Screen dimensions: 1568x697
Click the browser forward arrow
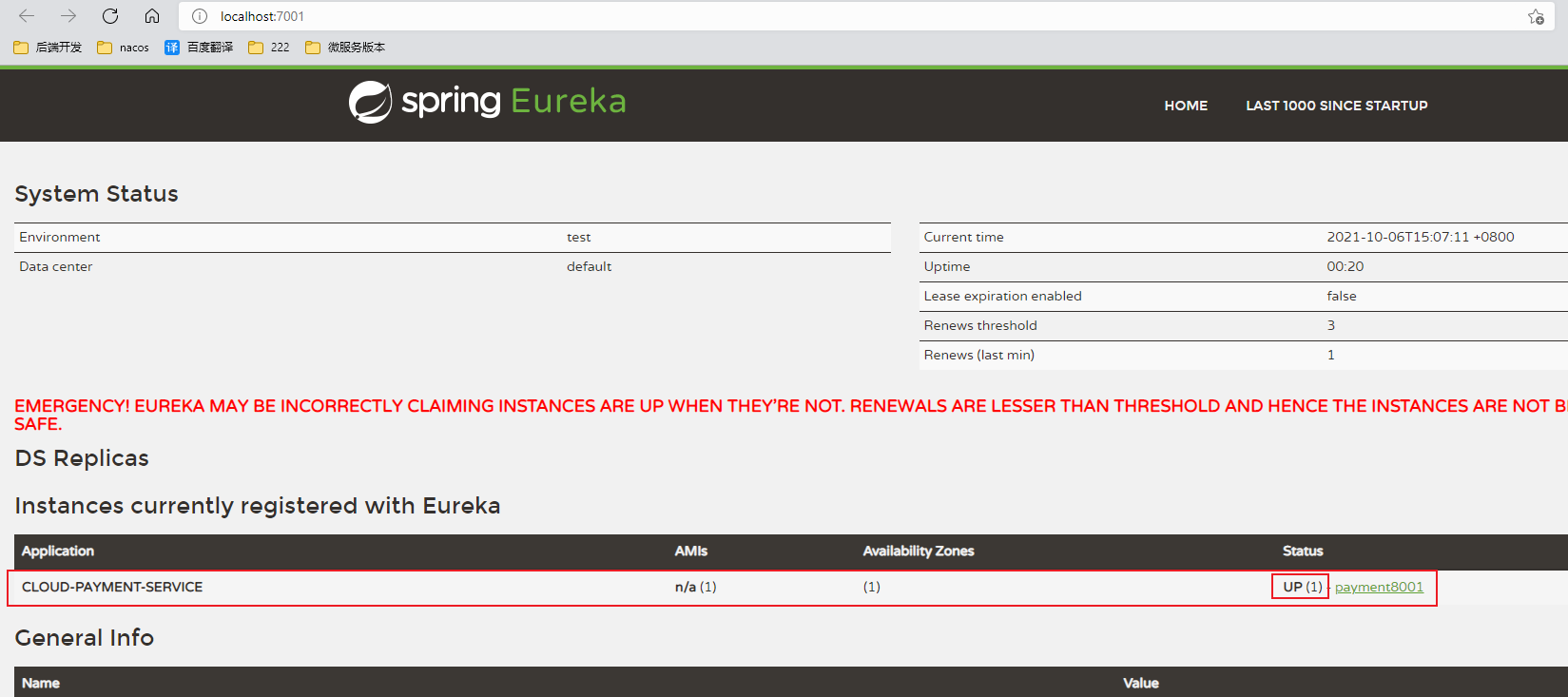(68, 16)
